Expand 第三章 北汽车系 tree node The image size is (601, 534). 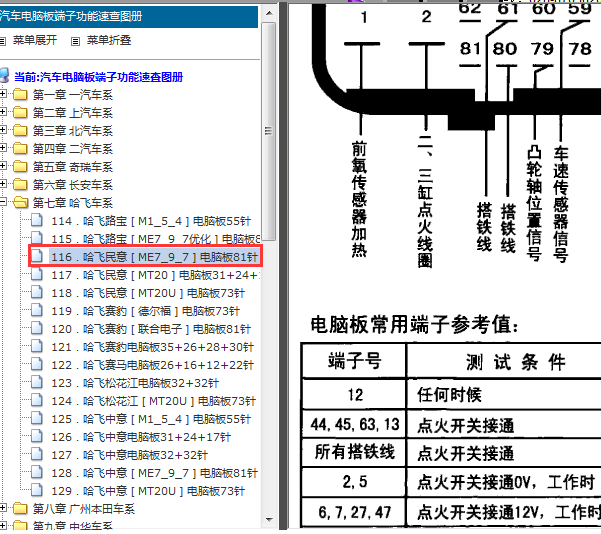(3, 130)
